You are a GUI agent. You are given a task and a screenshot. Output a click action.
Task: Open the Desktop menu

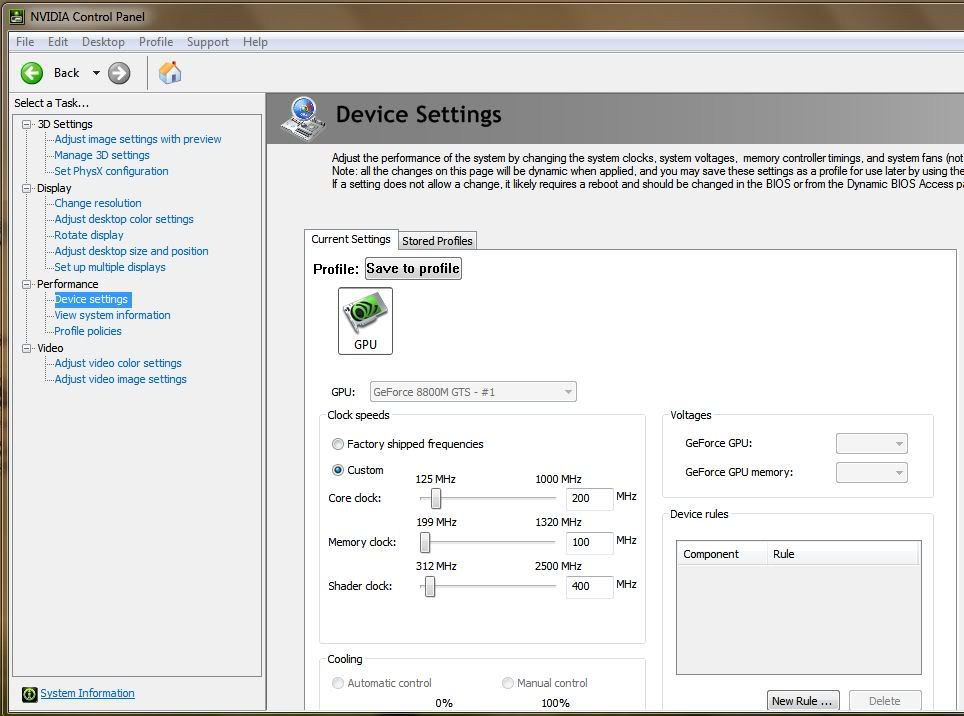point(103,42)
